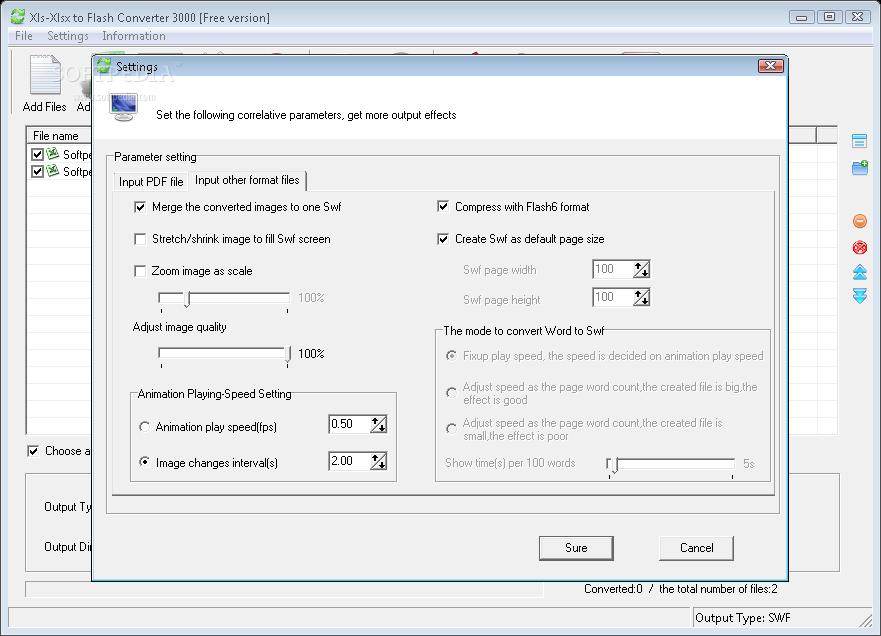Open the Information menu
Viewport: 881px width, 636px height.
tap(134, 36)
